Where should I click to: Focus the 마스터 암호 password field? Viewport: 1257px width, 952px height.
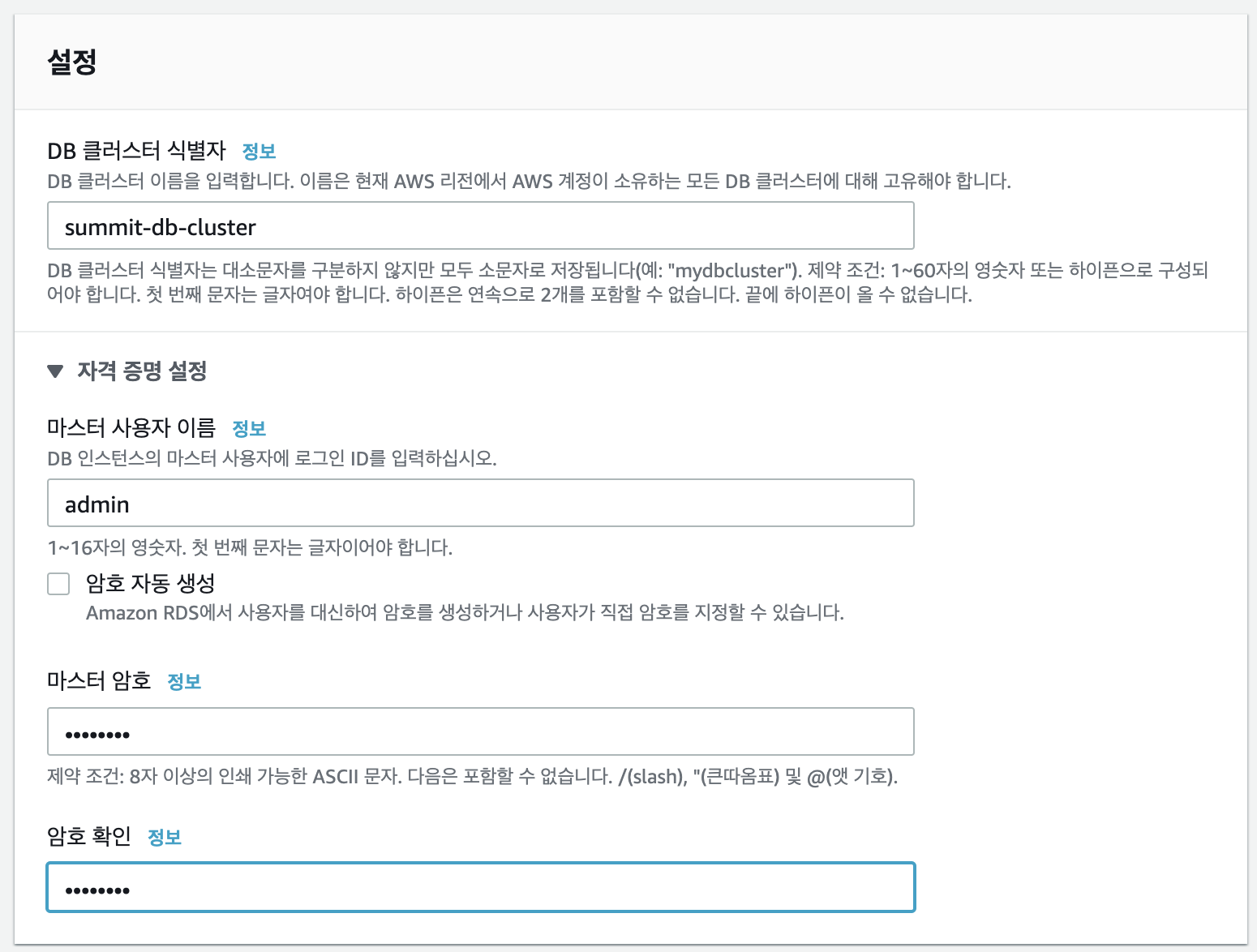pyautogui.click(x=480, y=732)
